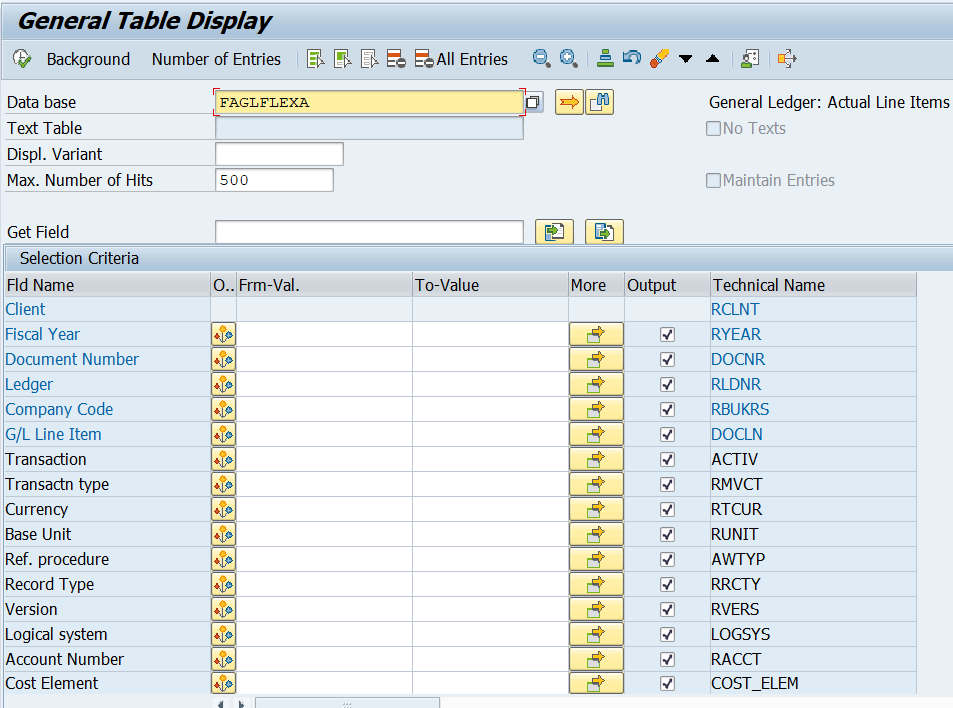
Task: Click first Get Field button icon
Action: coord(554,232)
